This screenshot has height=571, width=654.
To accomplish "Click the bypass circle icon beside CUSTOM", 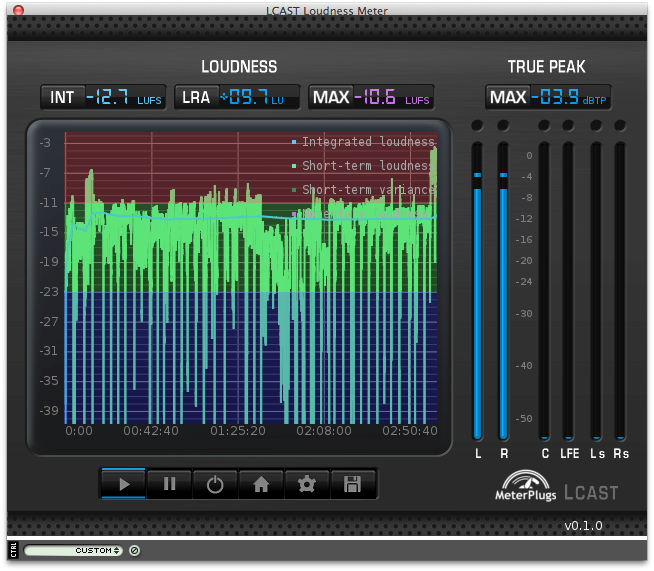I will [x=134, y=551].
